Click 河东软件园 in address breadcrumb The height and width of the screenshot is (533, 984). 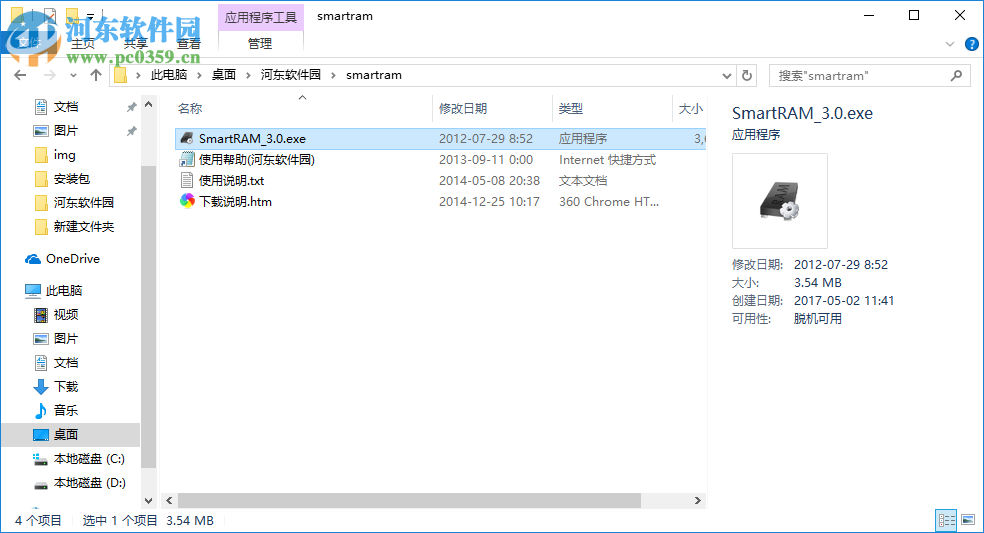pyautogui.click(x=291, y=75)
